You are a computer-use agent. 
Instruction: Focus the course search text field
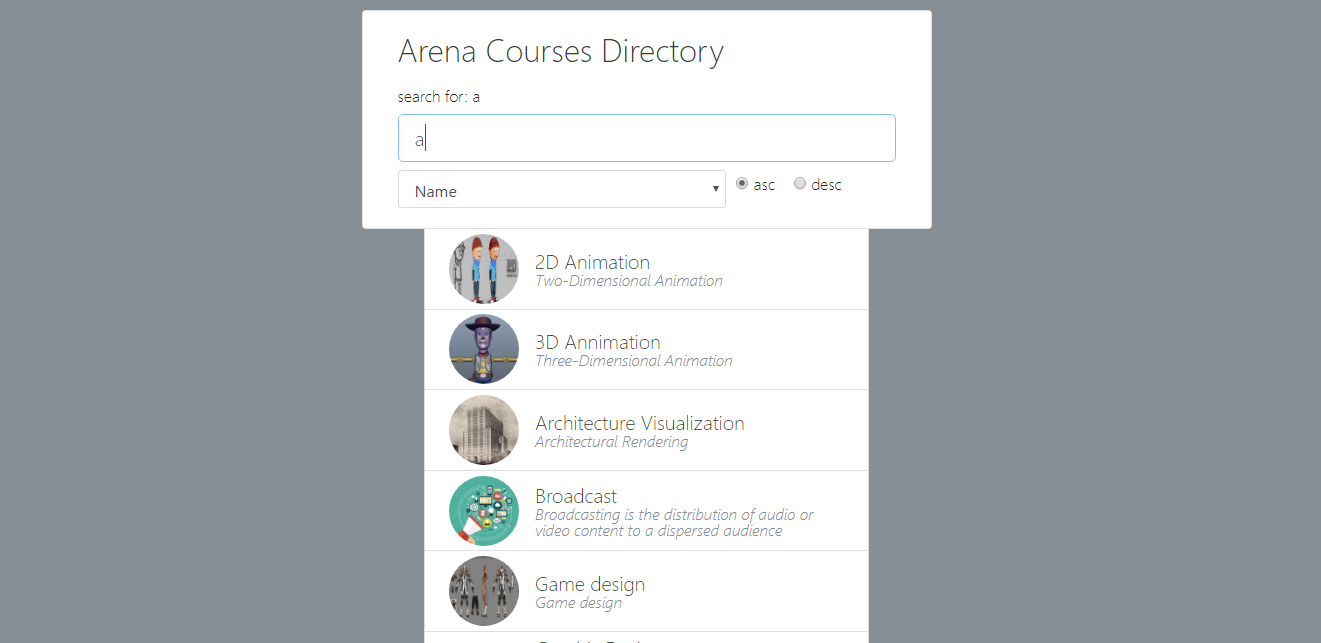[646, 138]
